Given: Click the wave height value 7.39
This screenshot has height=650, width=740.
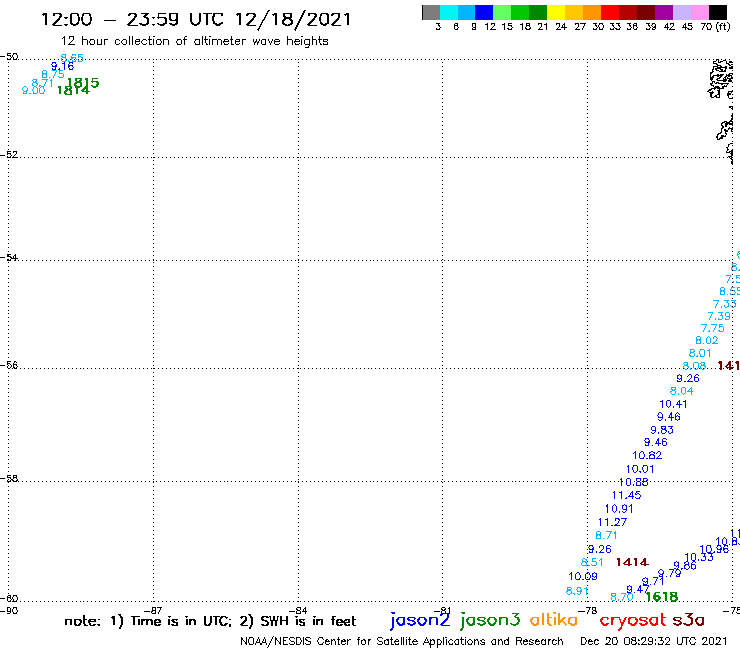Looking at the screenshot, I should click(719, 316).
